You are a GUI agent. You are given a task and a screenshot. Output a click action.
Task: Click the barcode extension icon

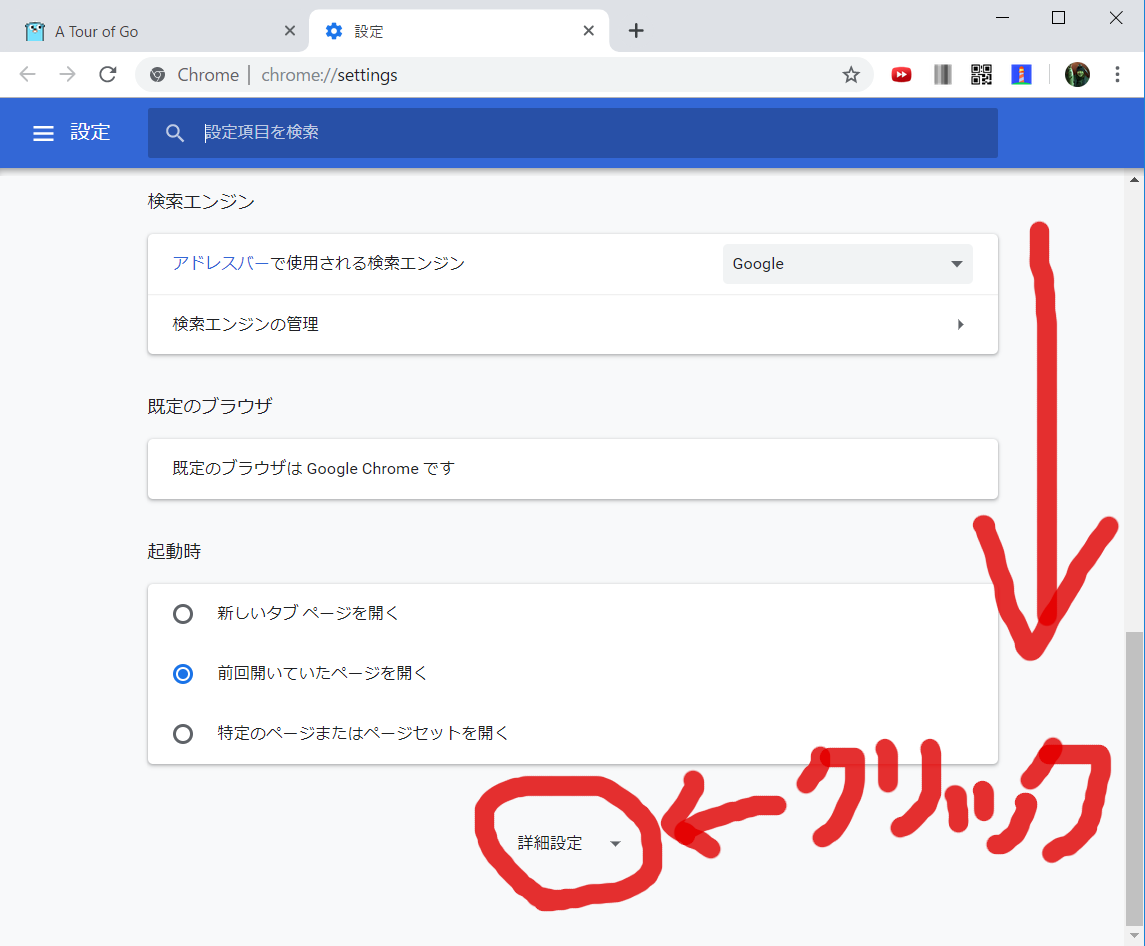click(x=942, y=75)
